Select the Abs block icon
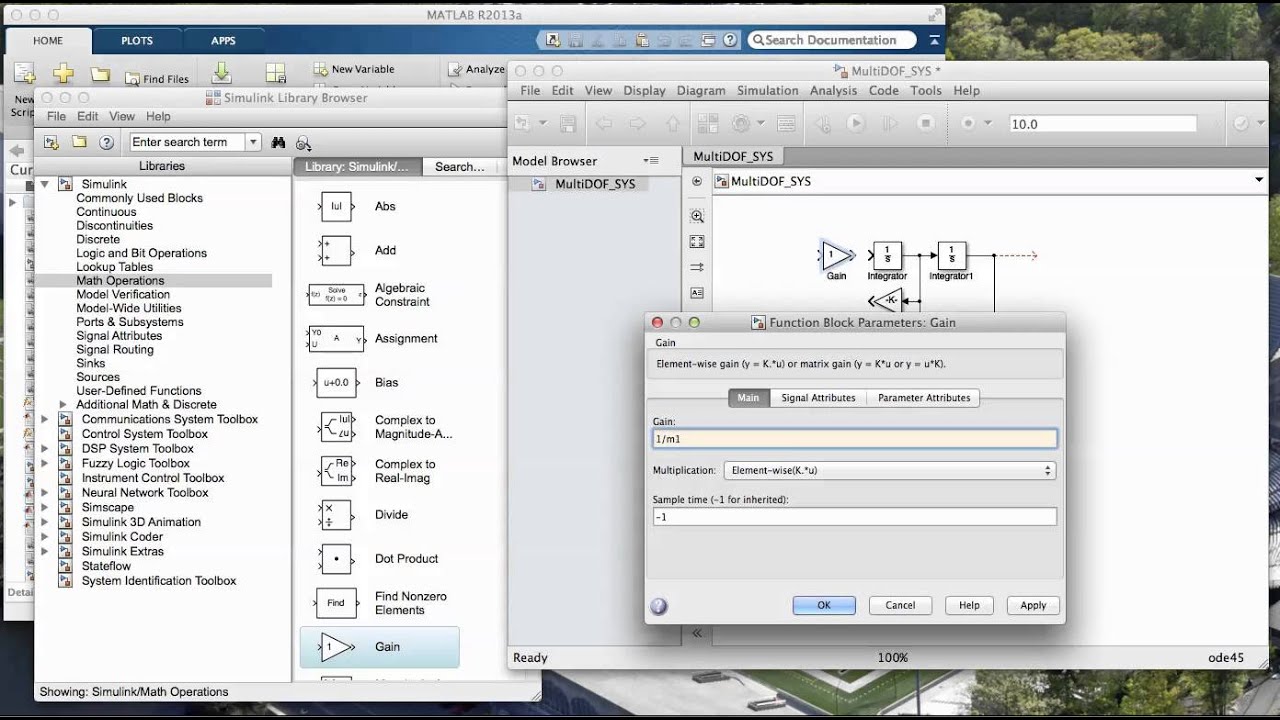The height and width of the screenshot is (720, 1280). pos(336,207)
